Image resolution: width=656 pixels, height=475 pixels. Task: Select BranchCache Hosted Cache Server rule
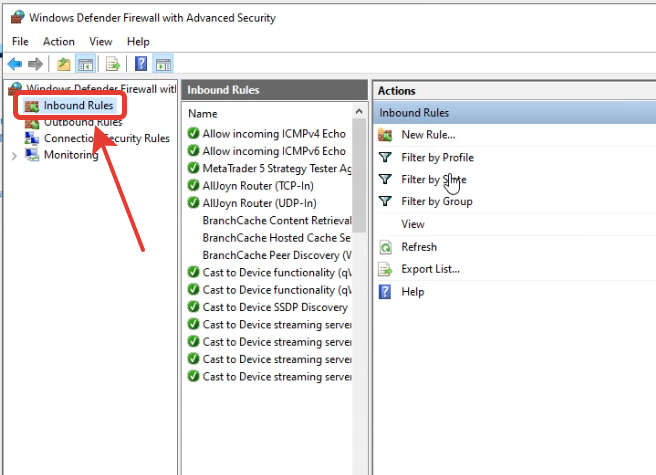[277, 238]
